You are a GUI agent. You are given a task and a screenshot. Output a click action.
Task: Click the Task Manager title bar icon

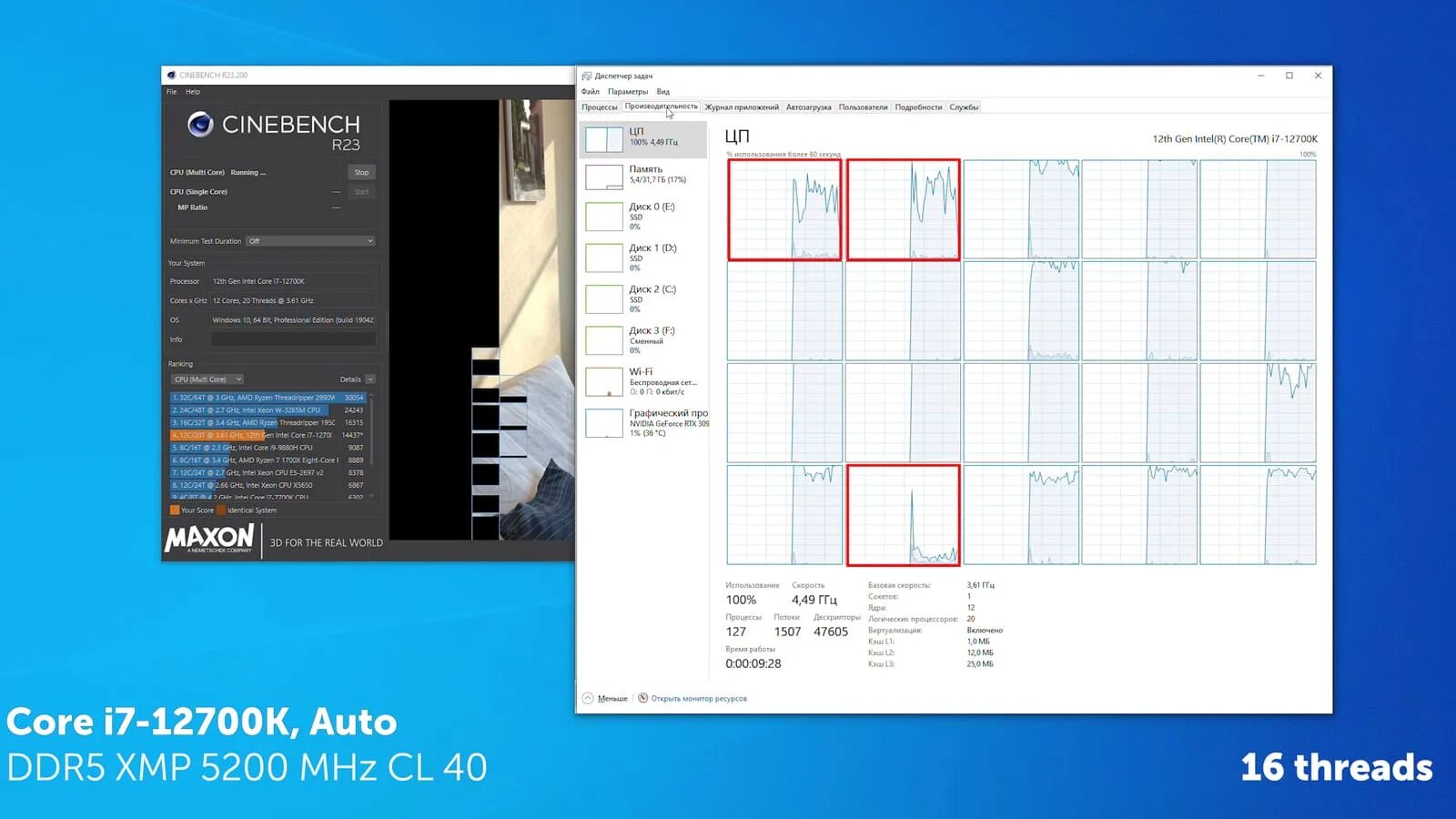(587, 76)
